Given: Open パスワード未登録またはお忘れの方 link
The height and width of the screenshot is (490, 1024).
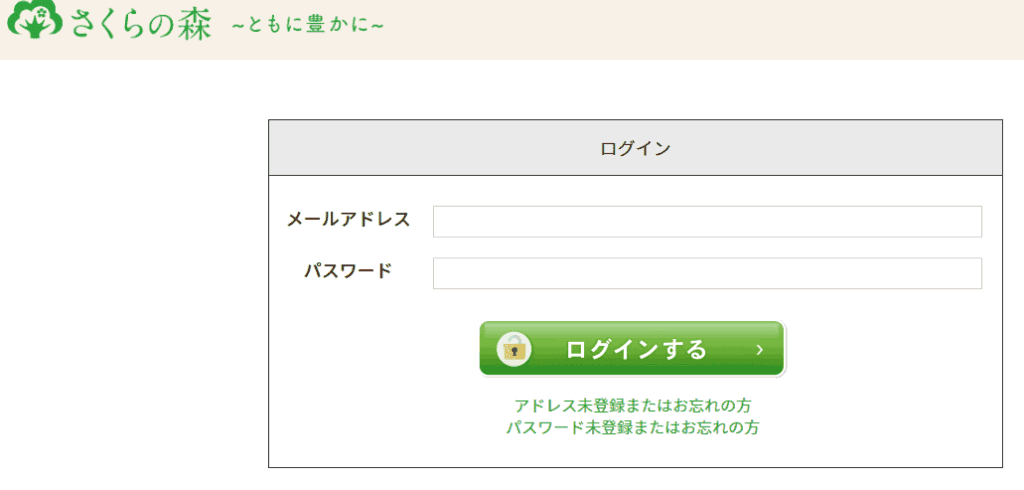Looking at the screenshot, I should [633, 428].
